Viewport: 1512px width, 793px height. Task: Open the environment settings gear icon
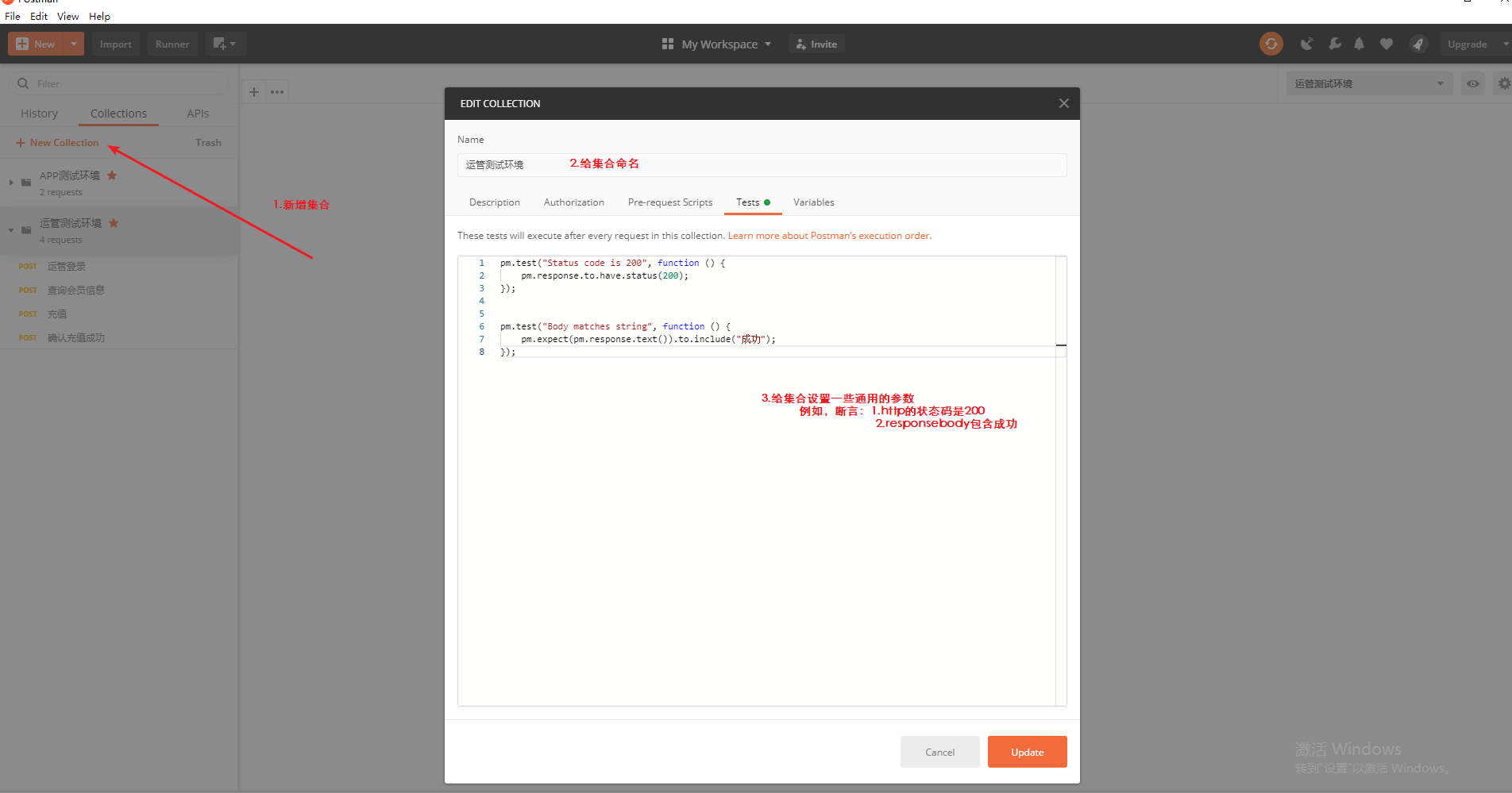pos(1503,83)
